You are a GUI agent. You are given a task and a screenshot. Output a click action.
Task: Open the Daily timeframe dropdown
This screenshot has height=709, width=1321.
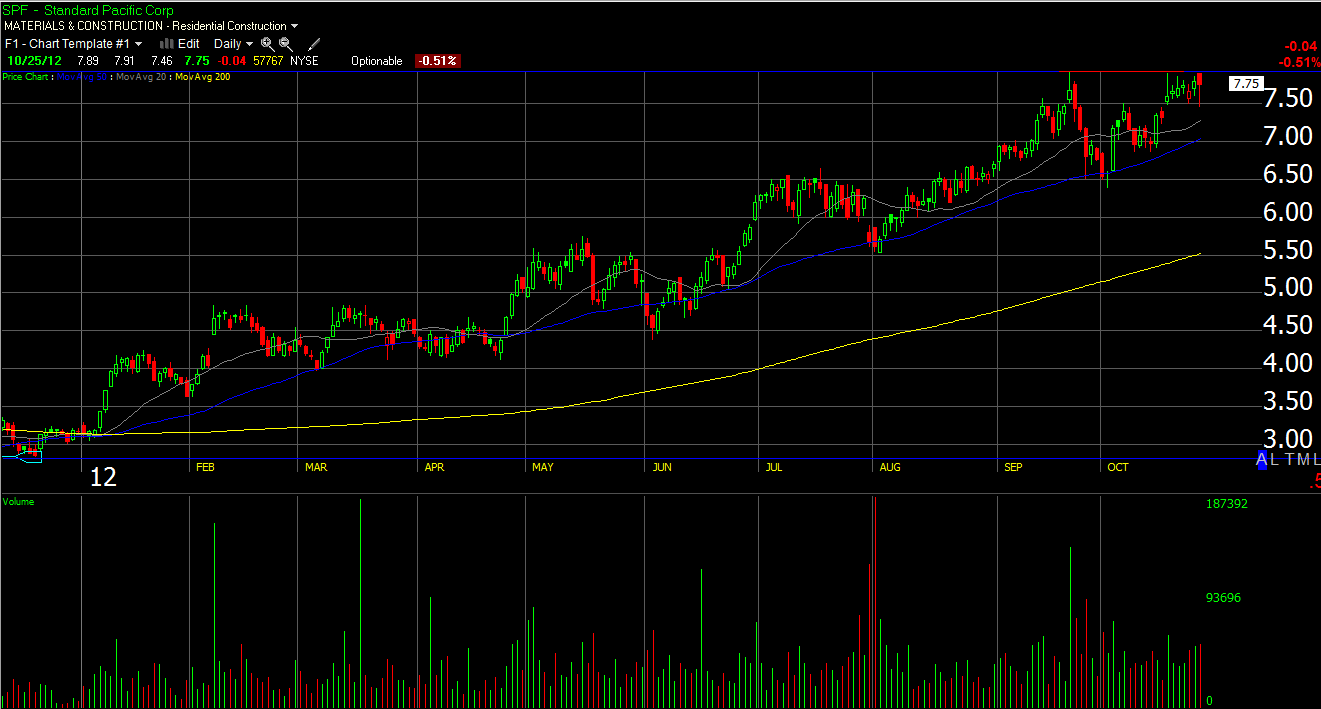click(233, 44)
